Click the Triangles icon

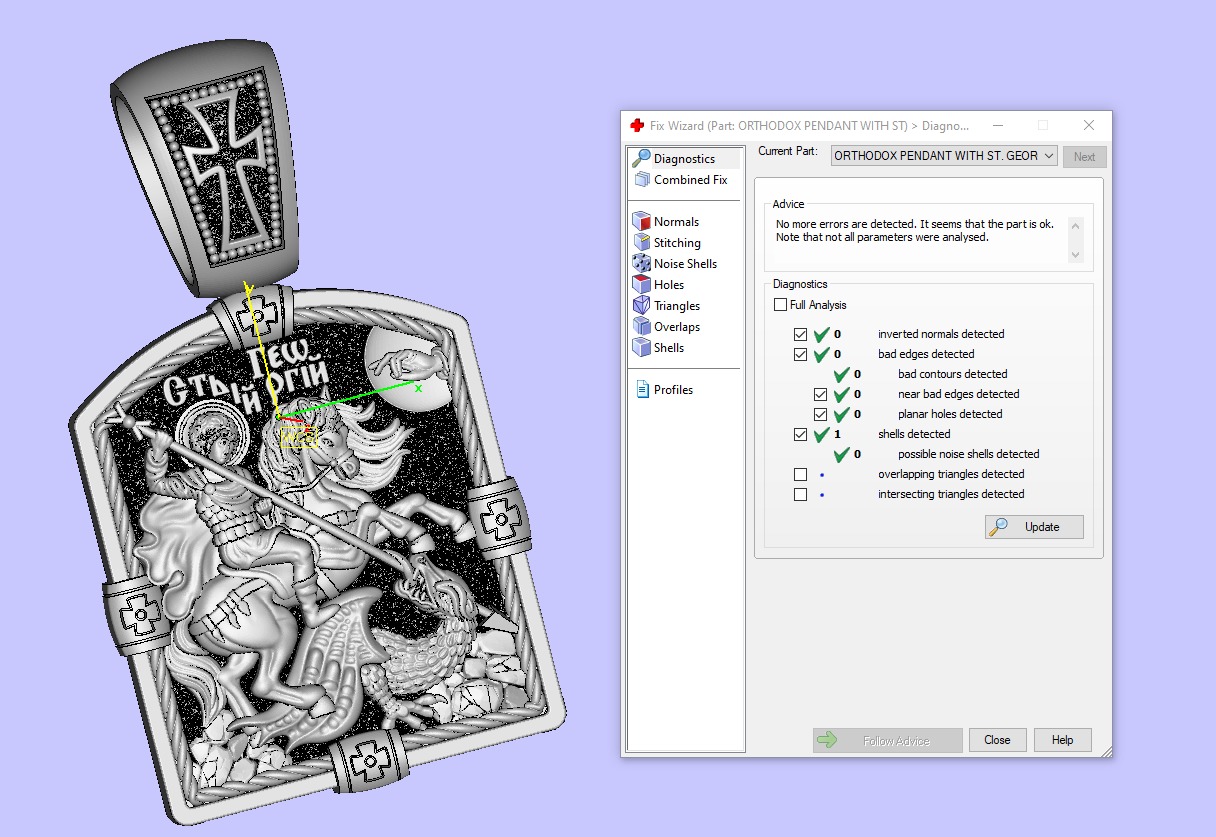[x=641, y=306]
